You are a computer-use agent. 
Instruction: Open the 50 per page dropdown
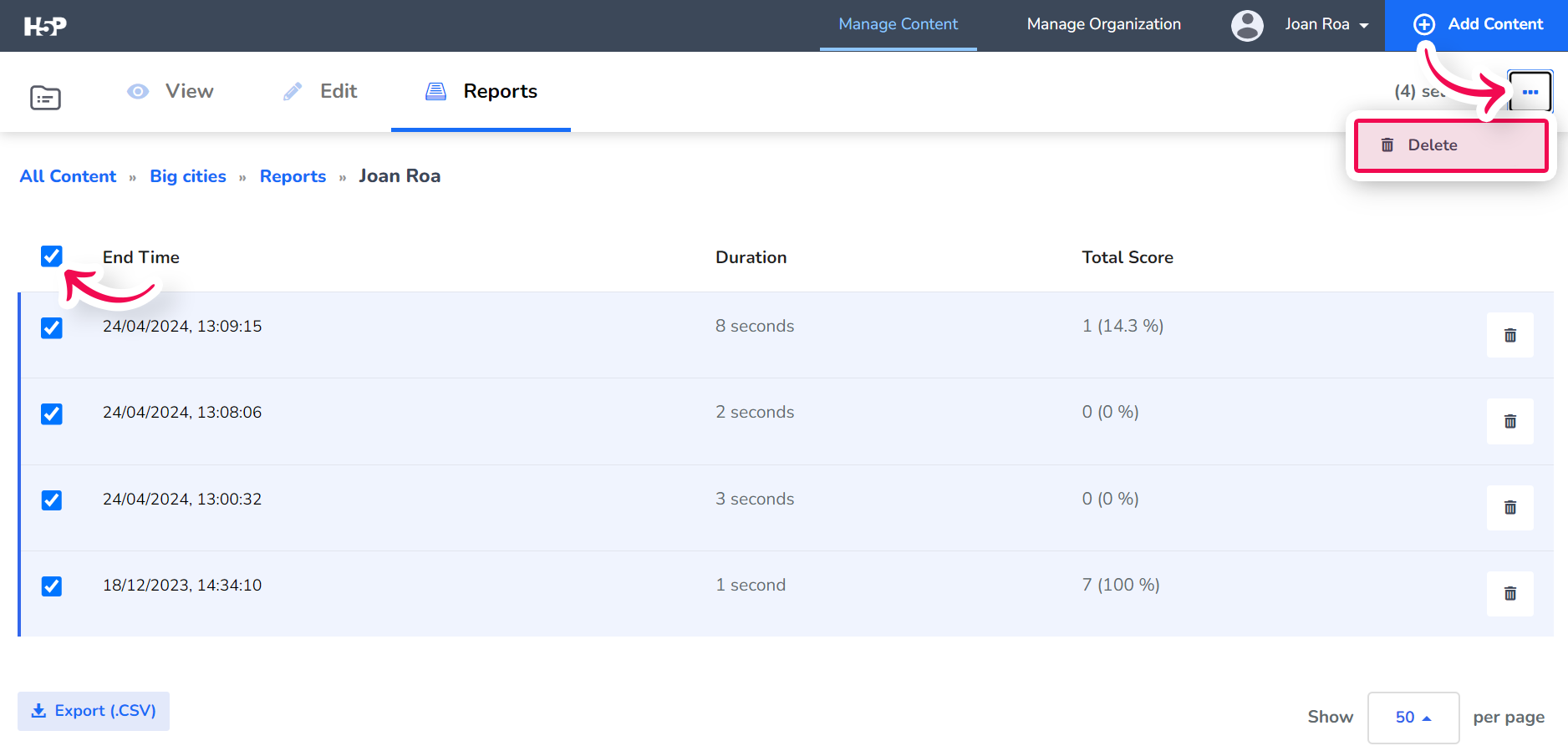click(x=1413, y=718)
